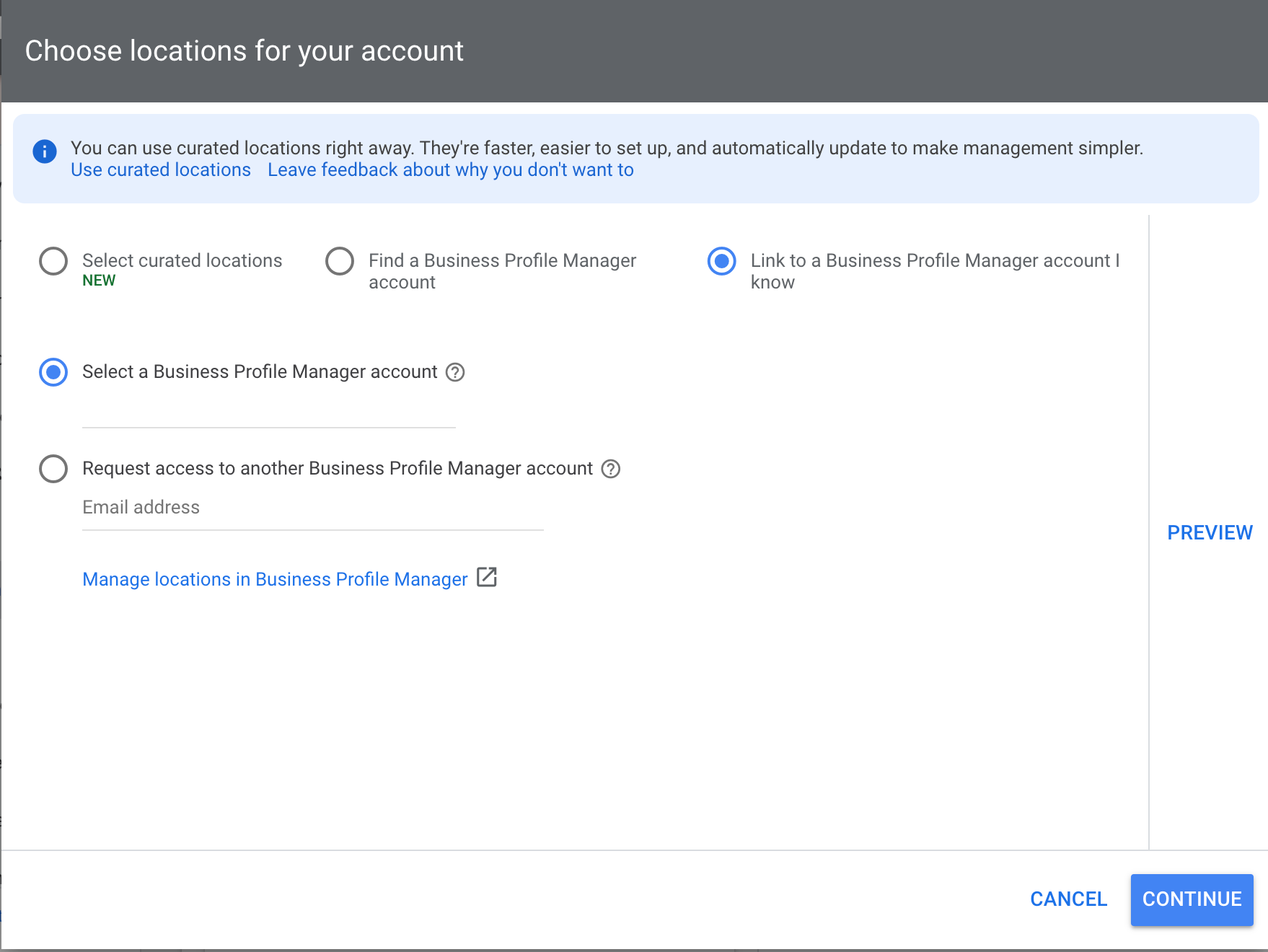Select the curated locations radio option

[53, 261]
